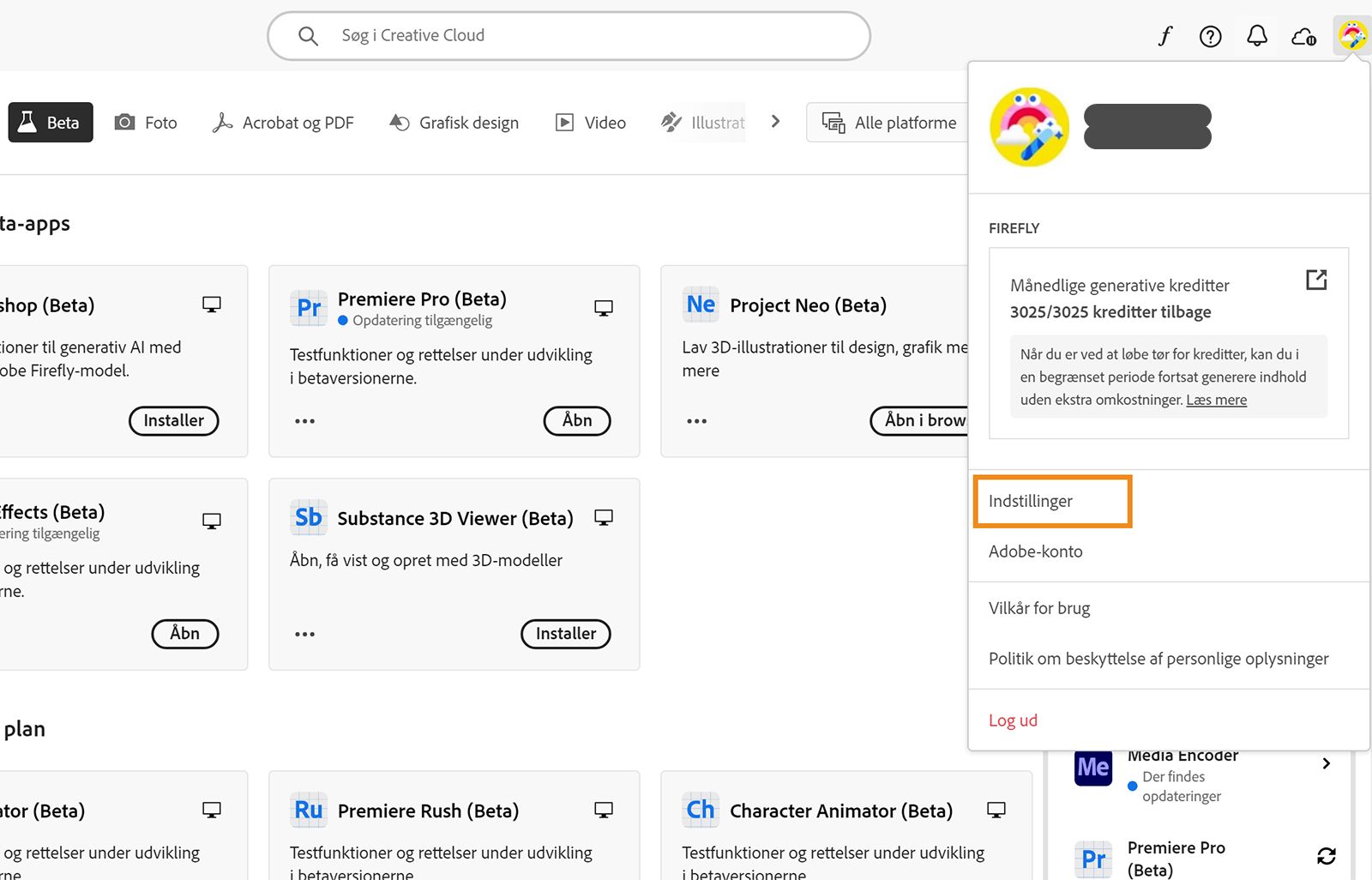This screenshot has width=1372, height=880.
Task: Click the Project Neo (Beta) Ne icon
Action: point(701,304)
